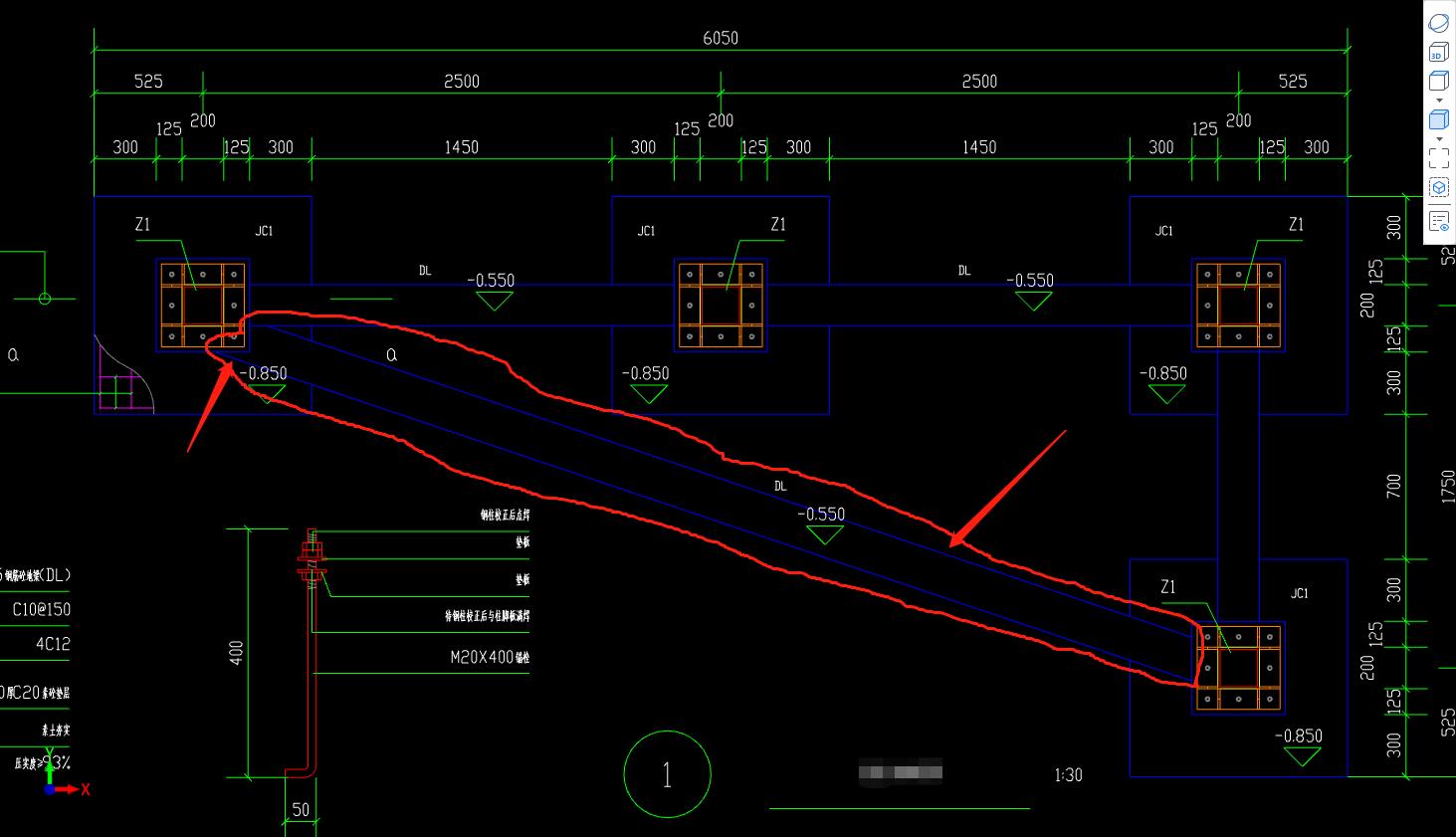The image size is (1456, 837).
Task: Select the top-face view cube icon
Action: (1439, 81)
